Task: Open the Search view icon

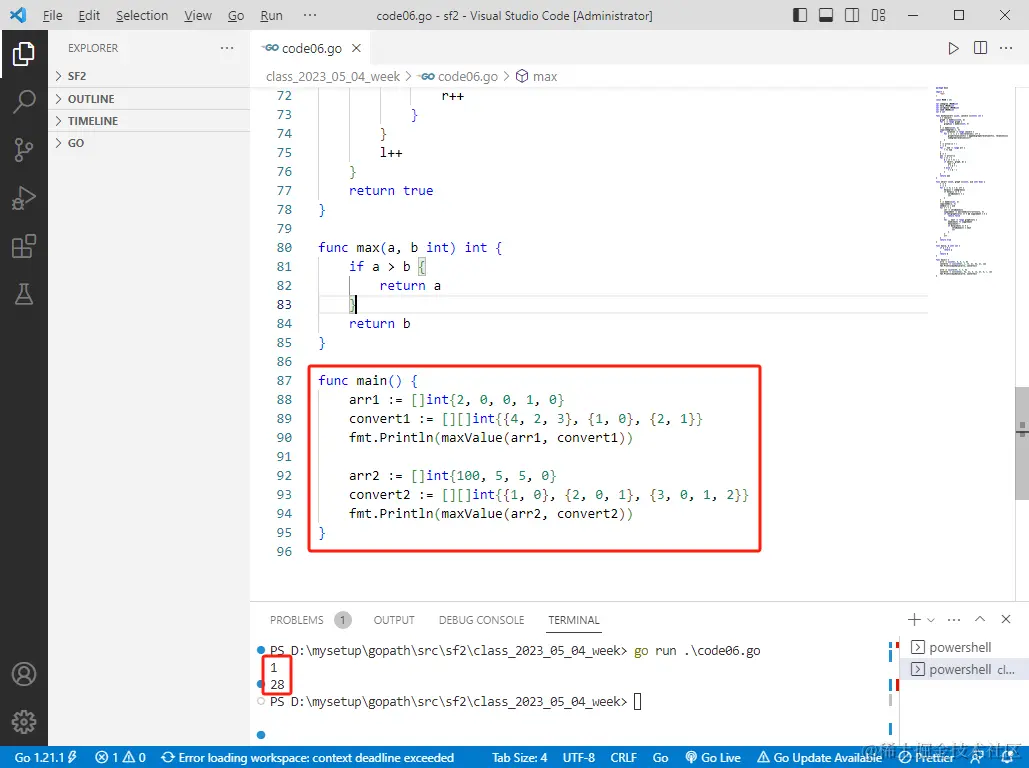Action: (x=24, y=102)
